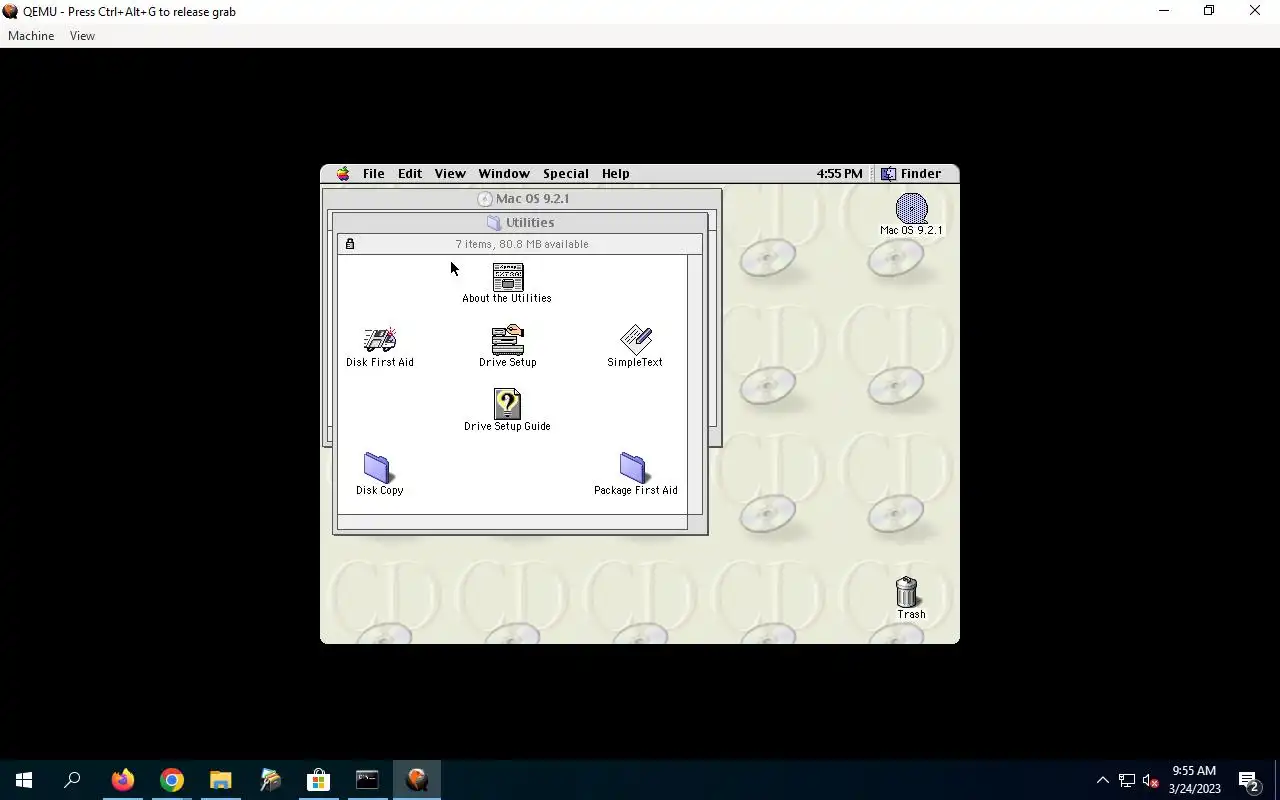Open the terminal app in the taskbar
This screenshot has height=800, width=1280.
[367, 780]
